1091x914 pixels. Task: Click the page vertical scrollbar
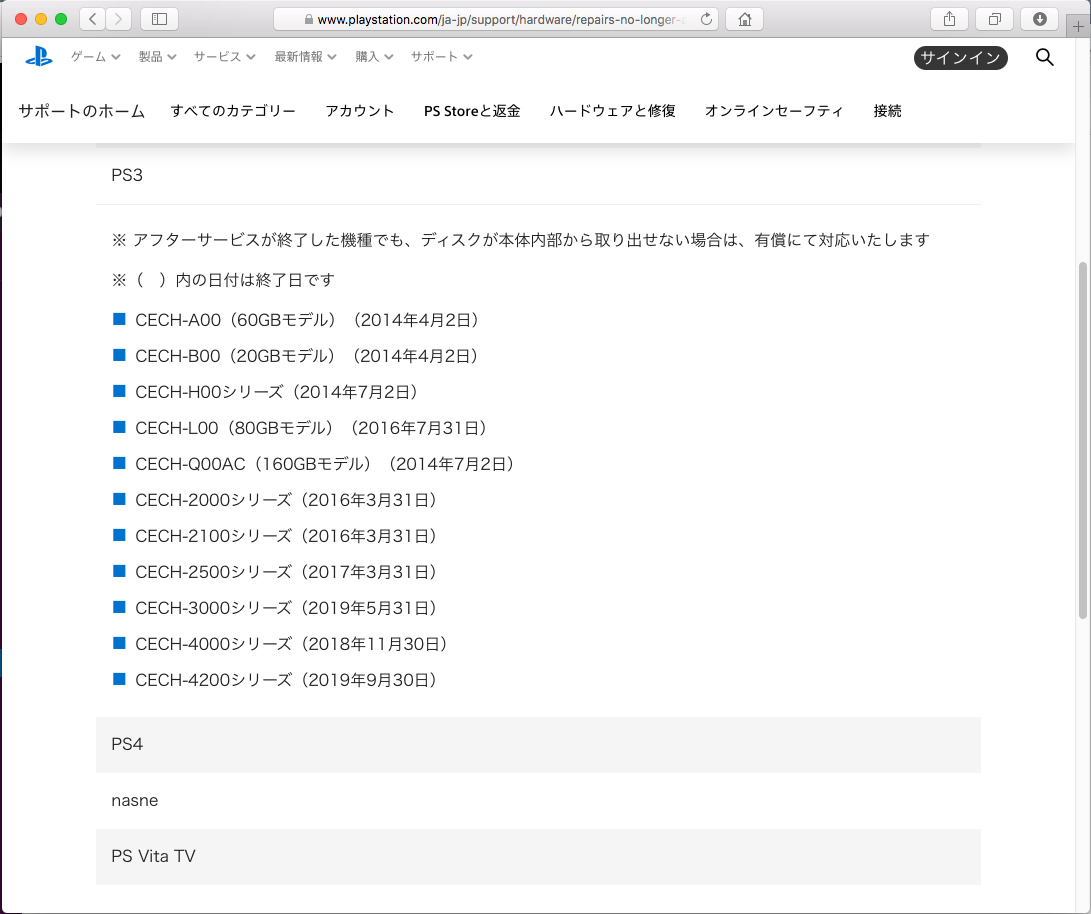[x=1083, y=440]
